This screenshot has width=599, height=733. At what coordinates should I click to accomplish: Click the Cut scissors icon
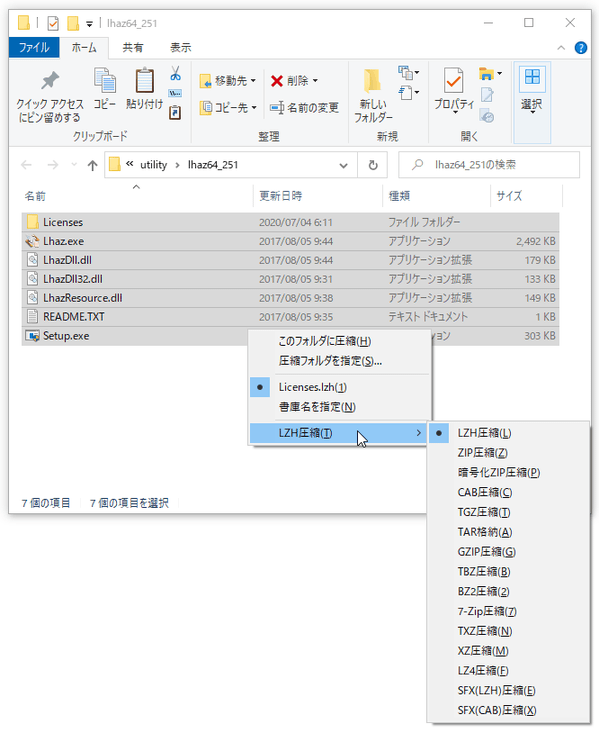tap(175, 73)
